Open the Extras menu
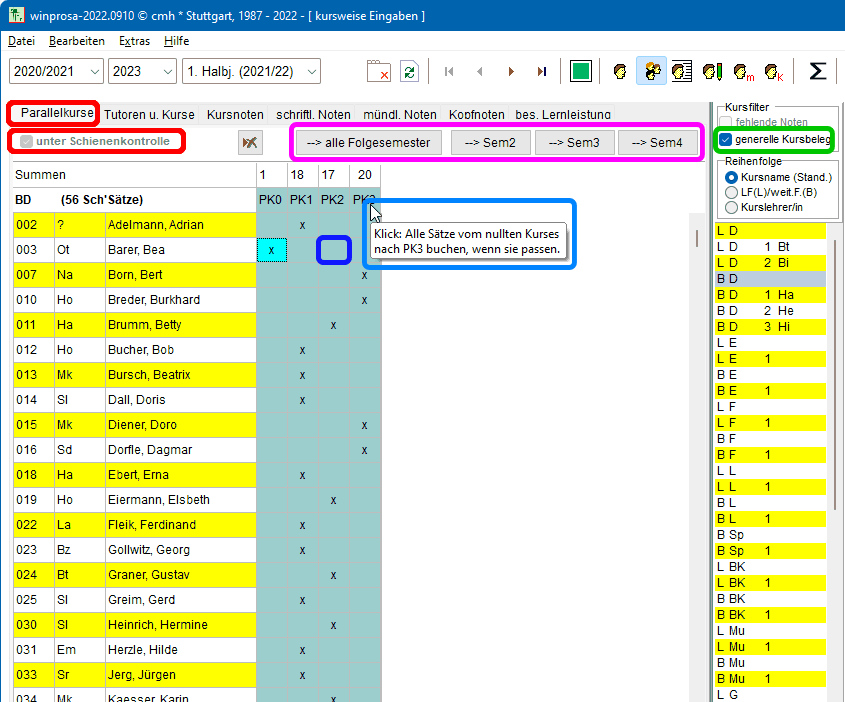This screenshot has width=845, height=702. [x=134, y=41]
